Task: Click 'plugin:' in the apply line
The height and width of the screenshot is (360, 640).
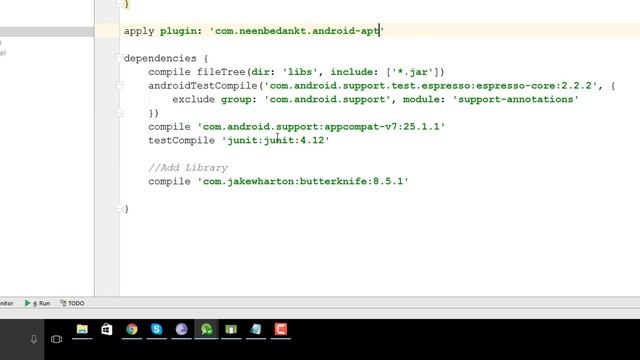Action: pos(181,31)
